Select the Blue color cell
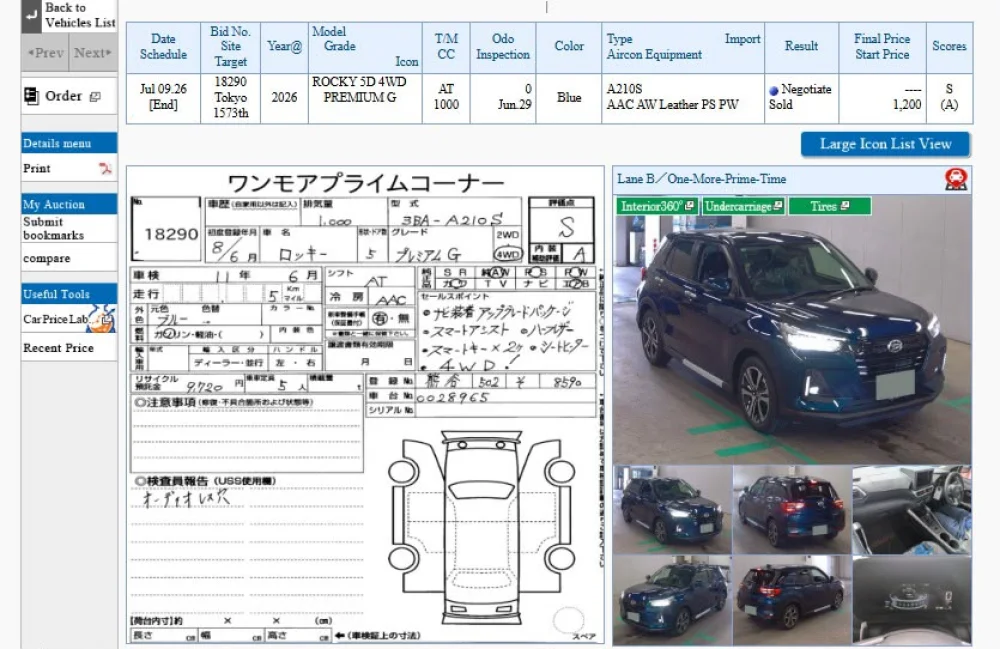The width and height of the screenshot is (1000, 649). [x=569, y=98]
